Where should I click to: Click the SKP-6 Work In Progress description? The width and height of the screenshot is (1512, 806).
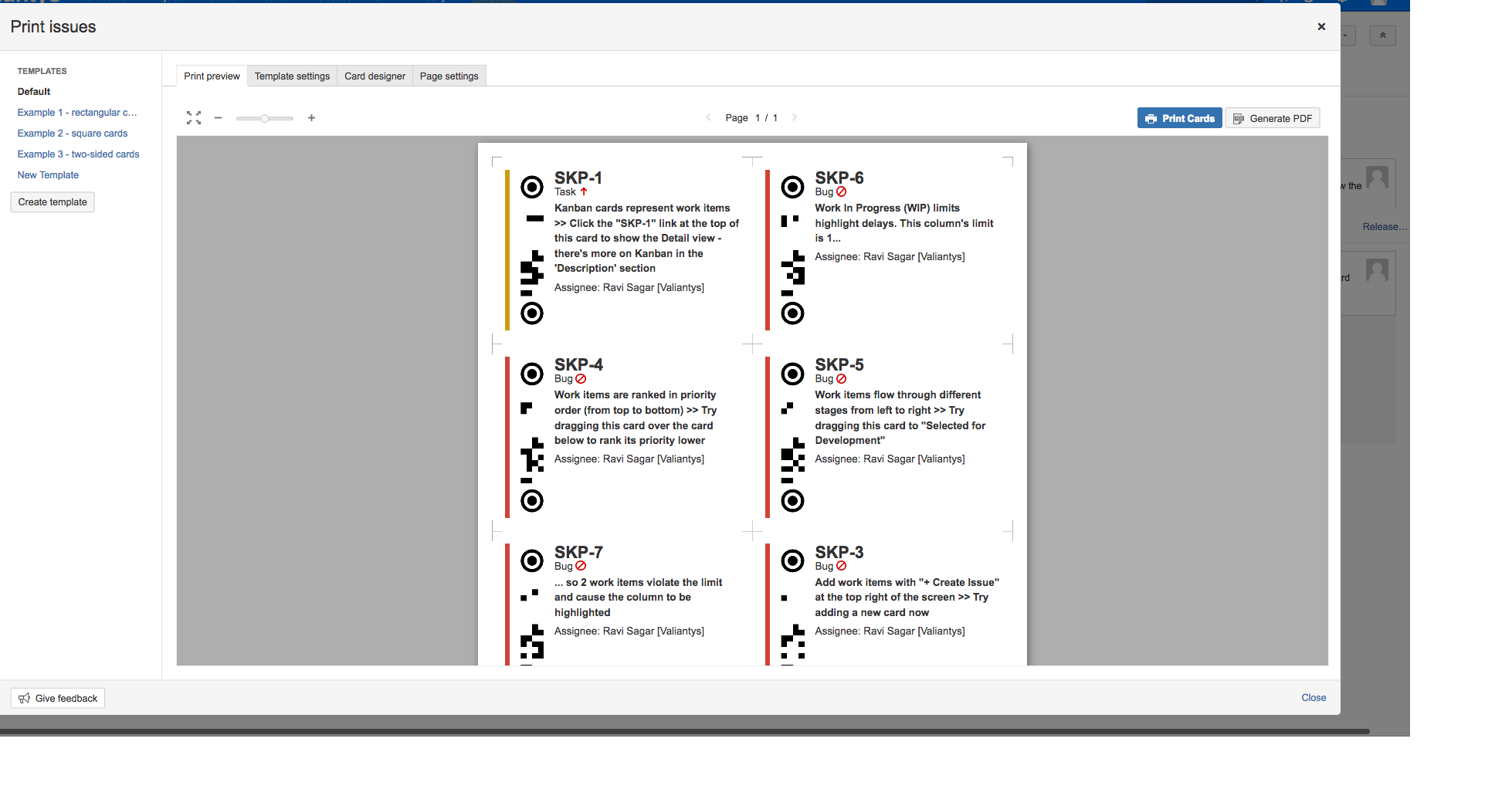(x=904, y=223)
